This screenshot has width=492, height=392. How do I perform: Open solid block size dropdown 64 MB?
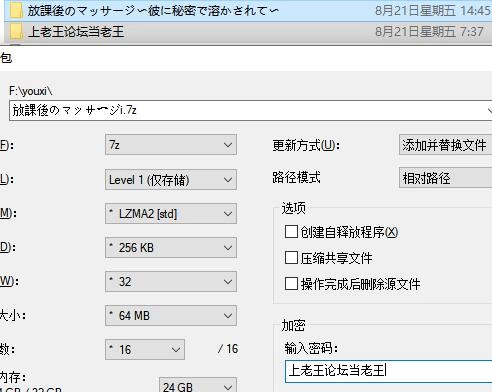171,316
